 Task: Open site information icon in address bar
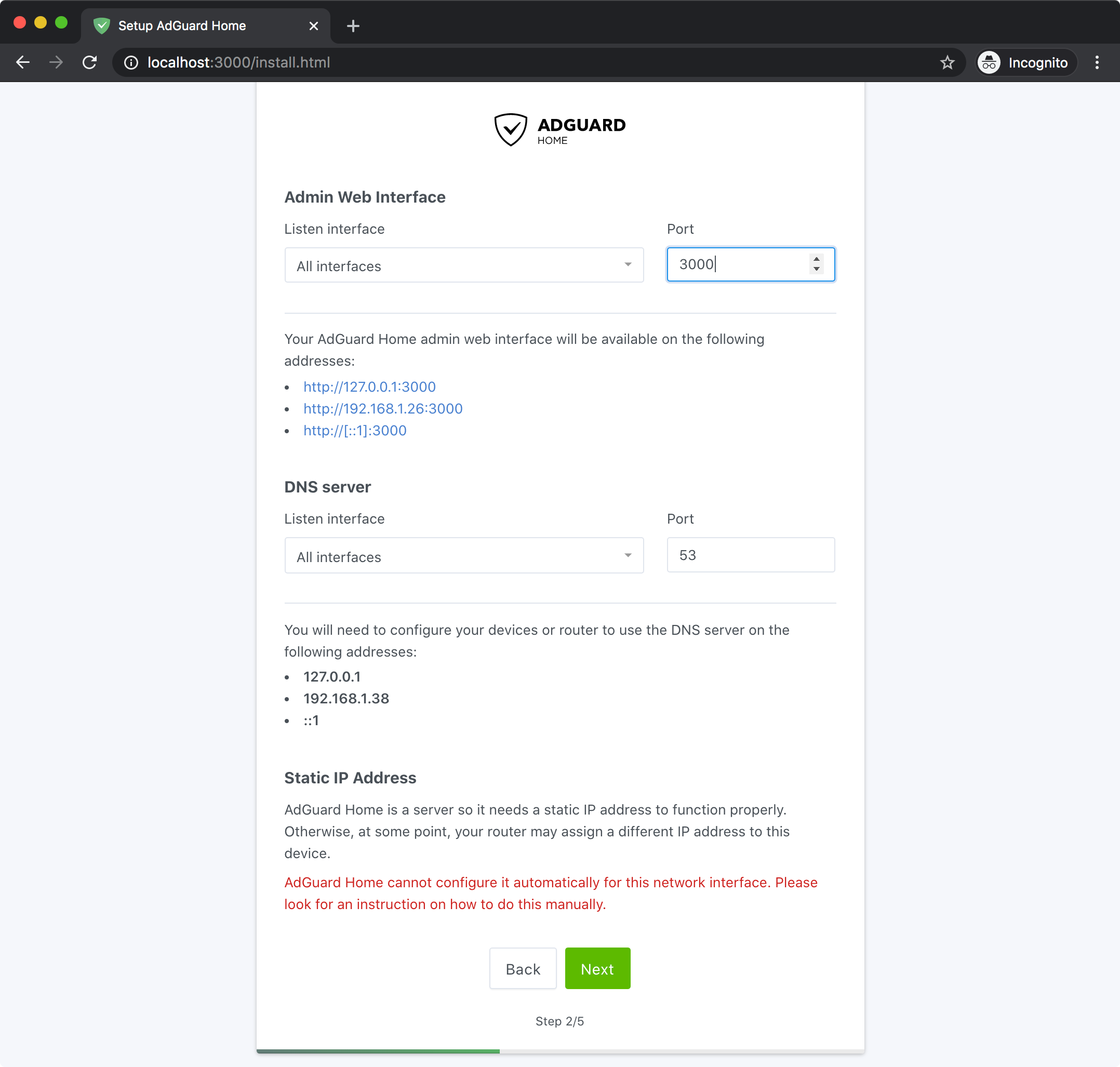tap(131, 62)
